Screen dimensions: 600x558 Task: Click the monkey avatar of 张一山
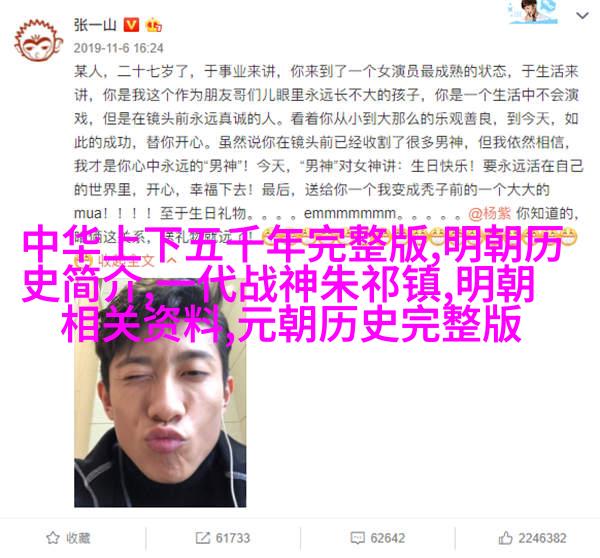(38, 41)
